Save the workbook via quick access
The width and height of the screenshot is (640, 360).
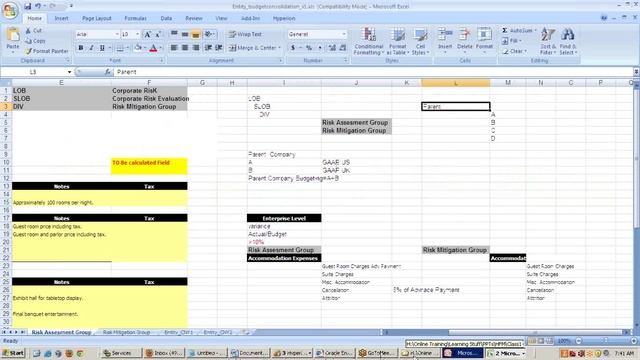[28, 6]
